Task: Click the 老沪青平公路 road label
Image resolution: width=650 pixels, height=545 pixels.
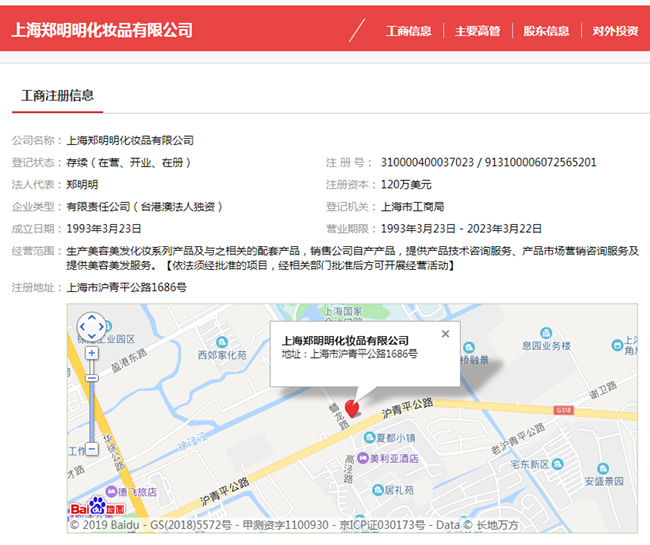Action: click(518, 439)
